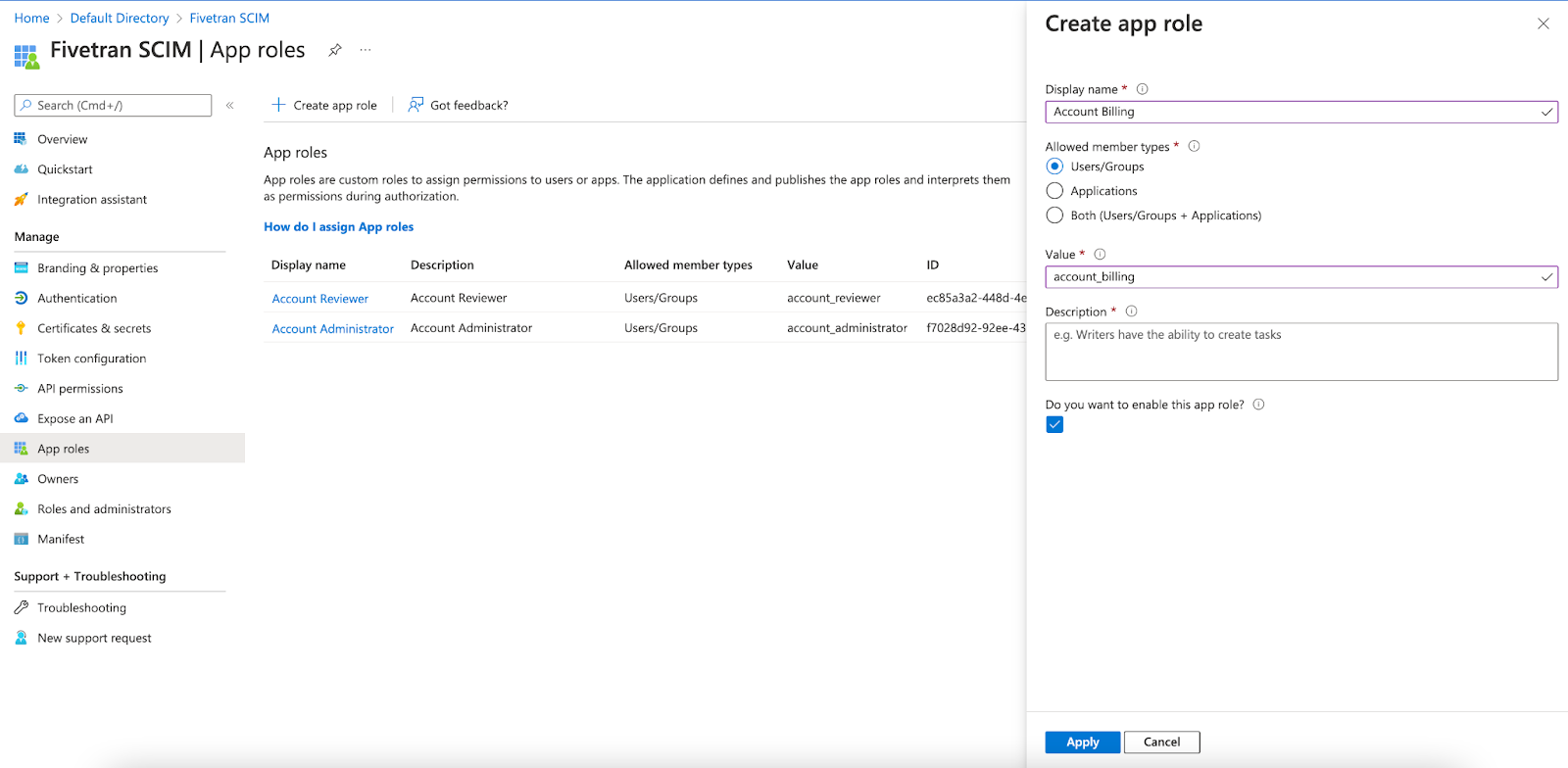This screenshot has width=1568, height=768.
Task: Click the Troubleshooting wrench icon
Action: coord(21,607)
